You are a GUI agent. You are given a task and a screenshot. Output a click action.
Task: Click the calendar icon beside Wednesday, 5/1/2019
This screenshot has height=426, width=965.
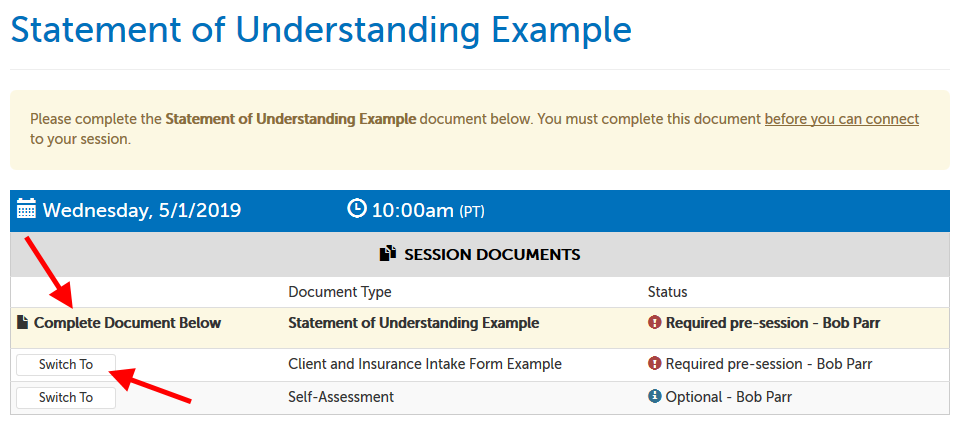click(27, 210)
